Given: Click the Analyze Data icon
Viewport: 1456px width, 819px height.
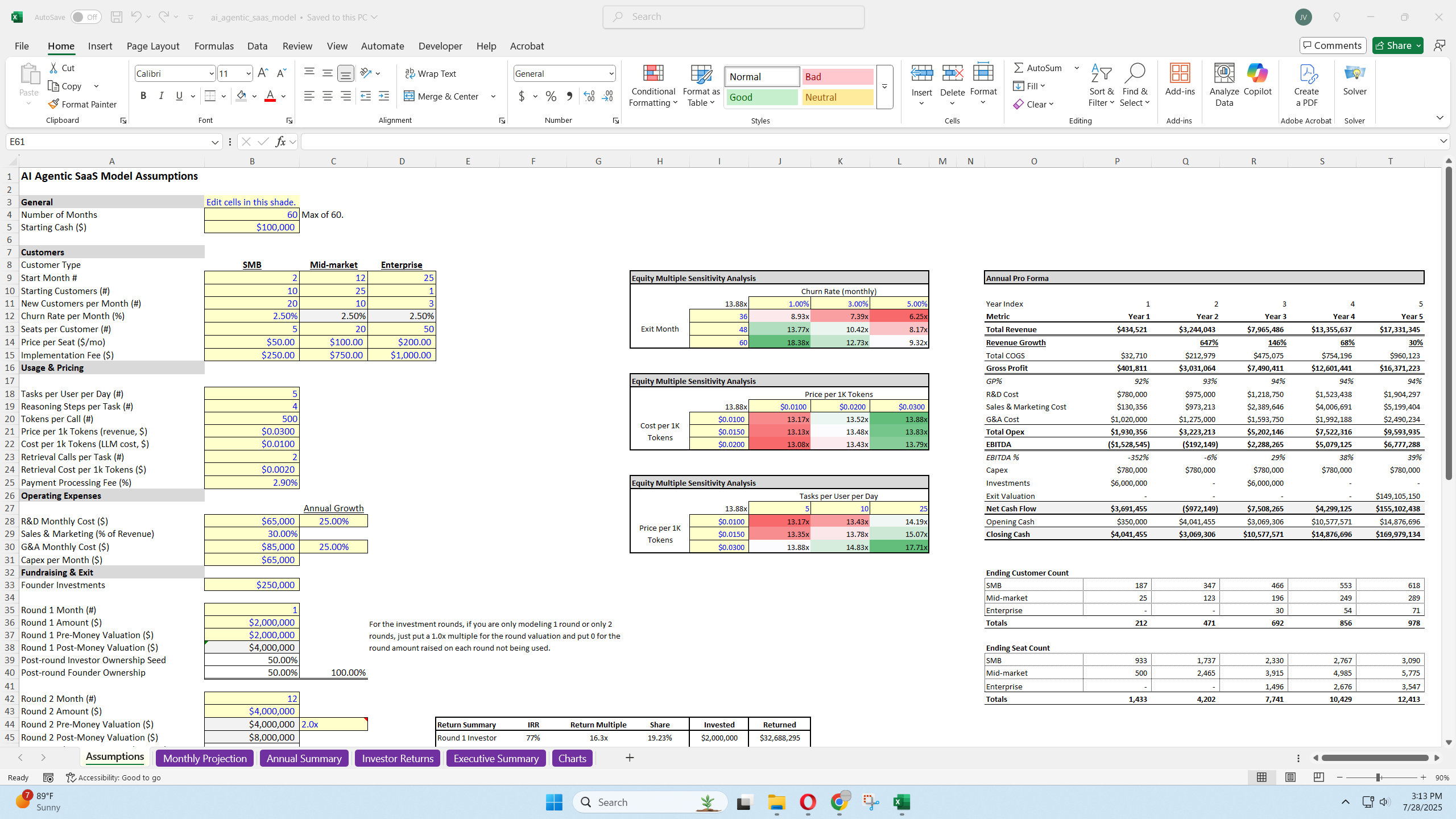Looking at the screenshot, I should [1224, 74].
